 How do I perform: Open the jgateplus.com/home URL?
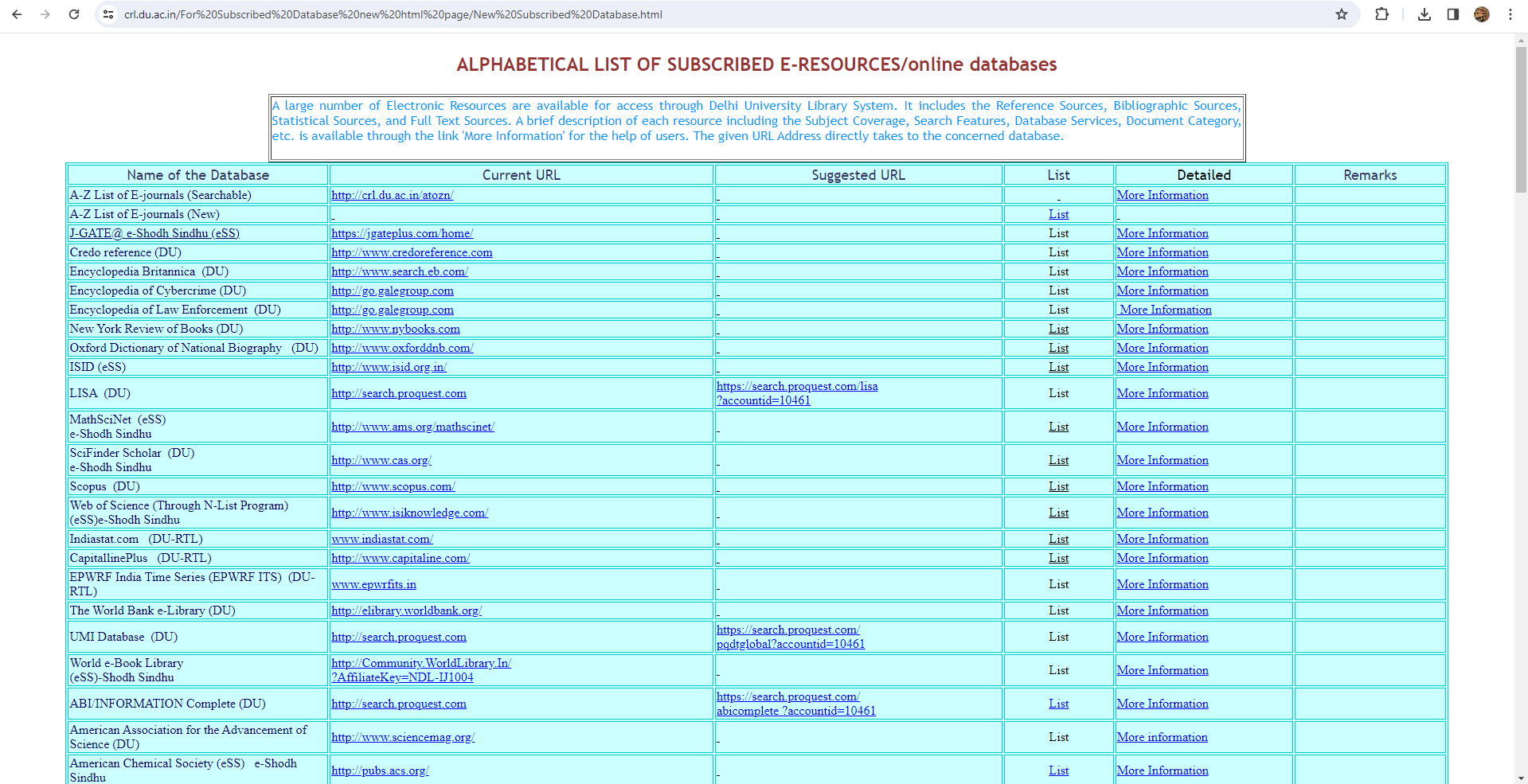click(402, 233)
